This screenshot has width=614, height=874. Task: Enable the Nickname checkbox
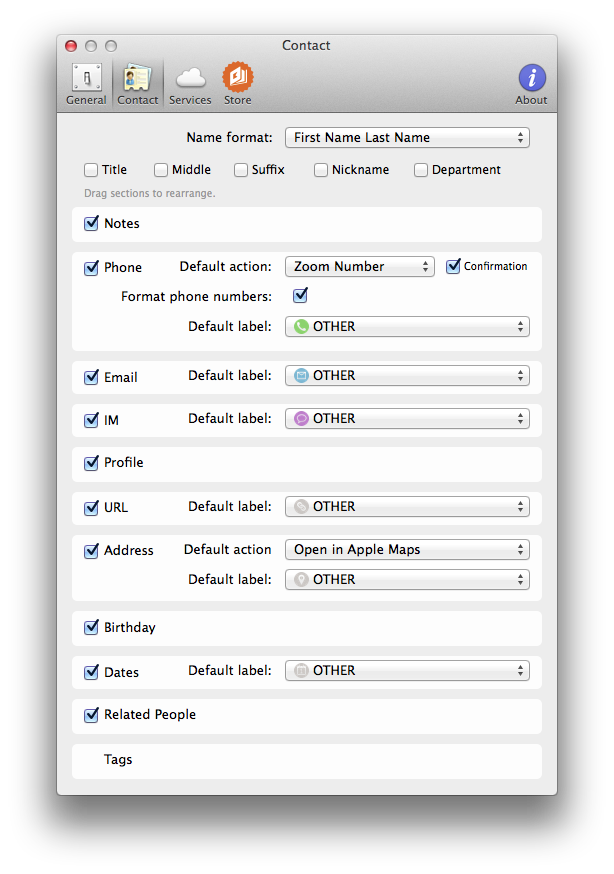[321, 170]
